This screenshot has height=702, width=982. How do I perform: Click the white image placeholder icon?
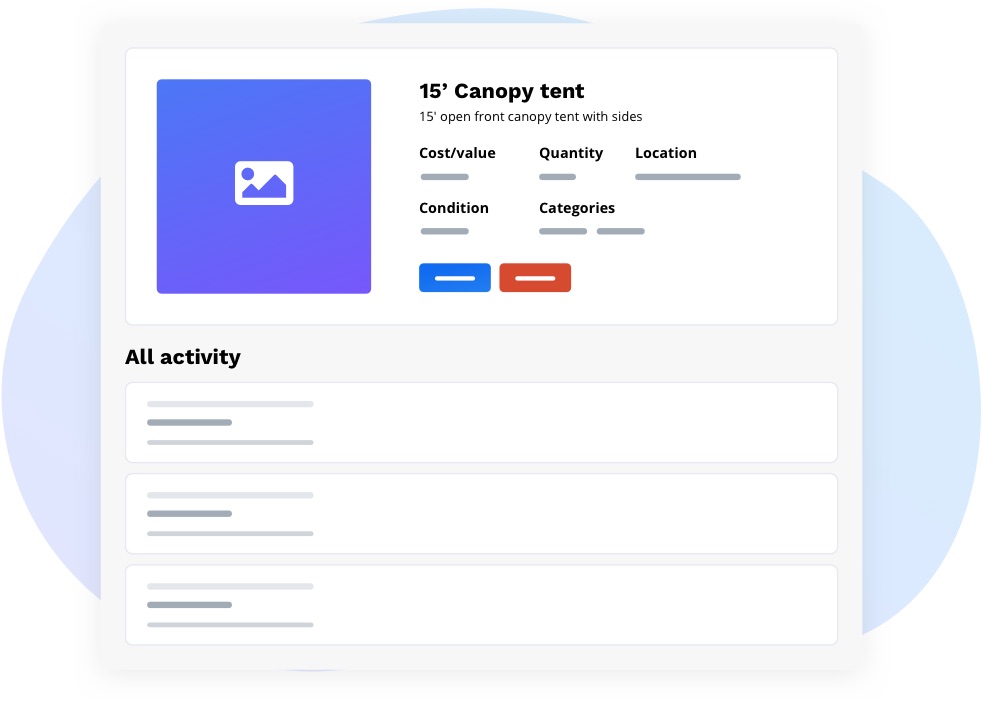(264, 183)
